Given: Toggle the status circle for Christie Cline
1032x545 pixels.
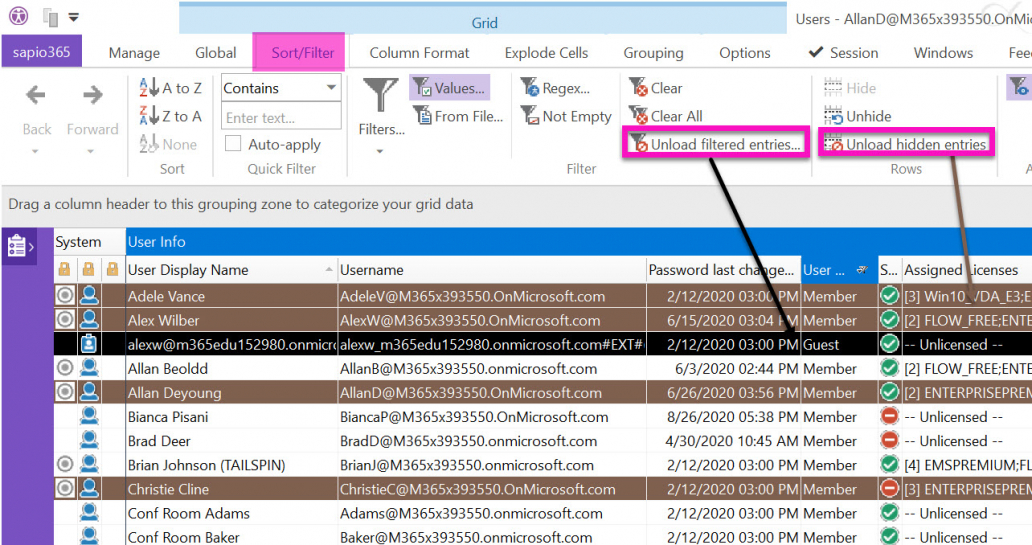Looking at the screenshot, I should (x=64, y=488).
